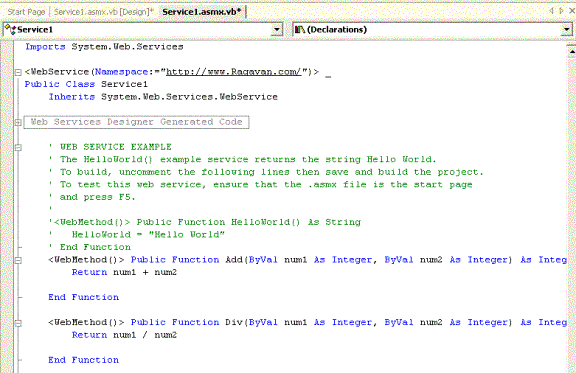Open the Service1.asmx.vb [Design] tab
The width and height of the screenshot is (576, 373).
104,12
